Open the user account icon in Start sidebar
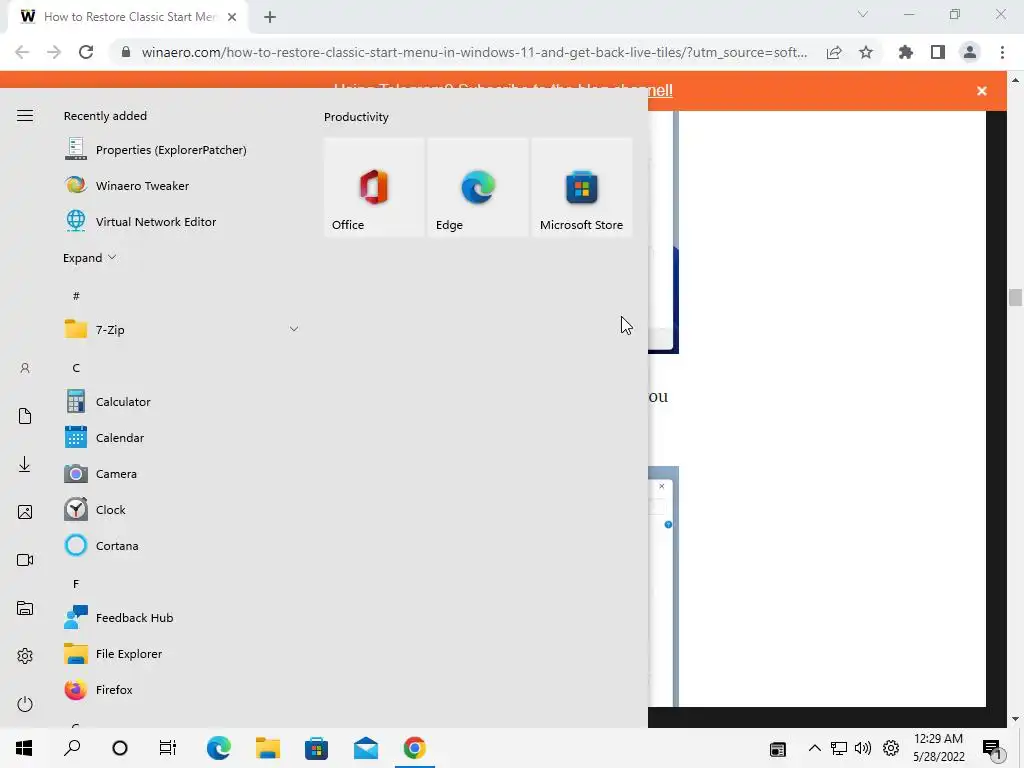Viewport: 1024px width, 768px height. [x=25, y=368]
